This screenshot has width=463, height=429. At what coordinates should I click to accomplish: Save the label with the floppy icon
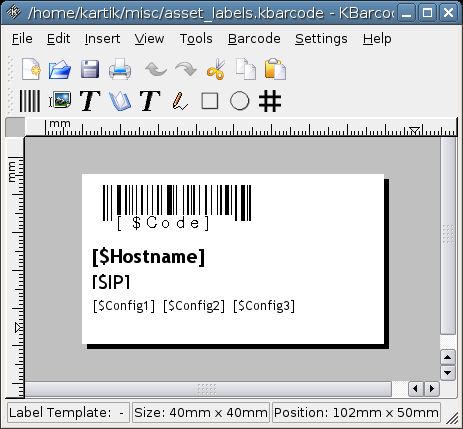[x=90, y=69]
